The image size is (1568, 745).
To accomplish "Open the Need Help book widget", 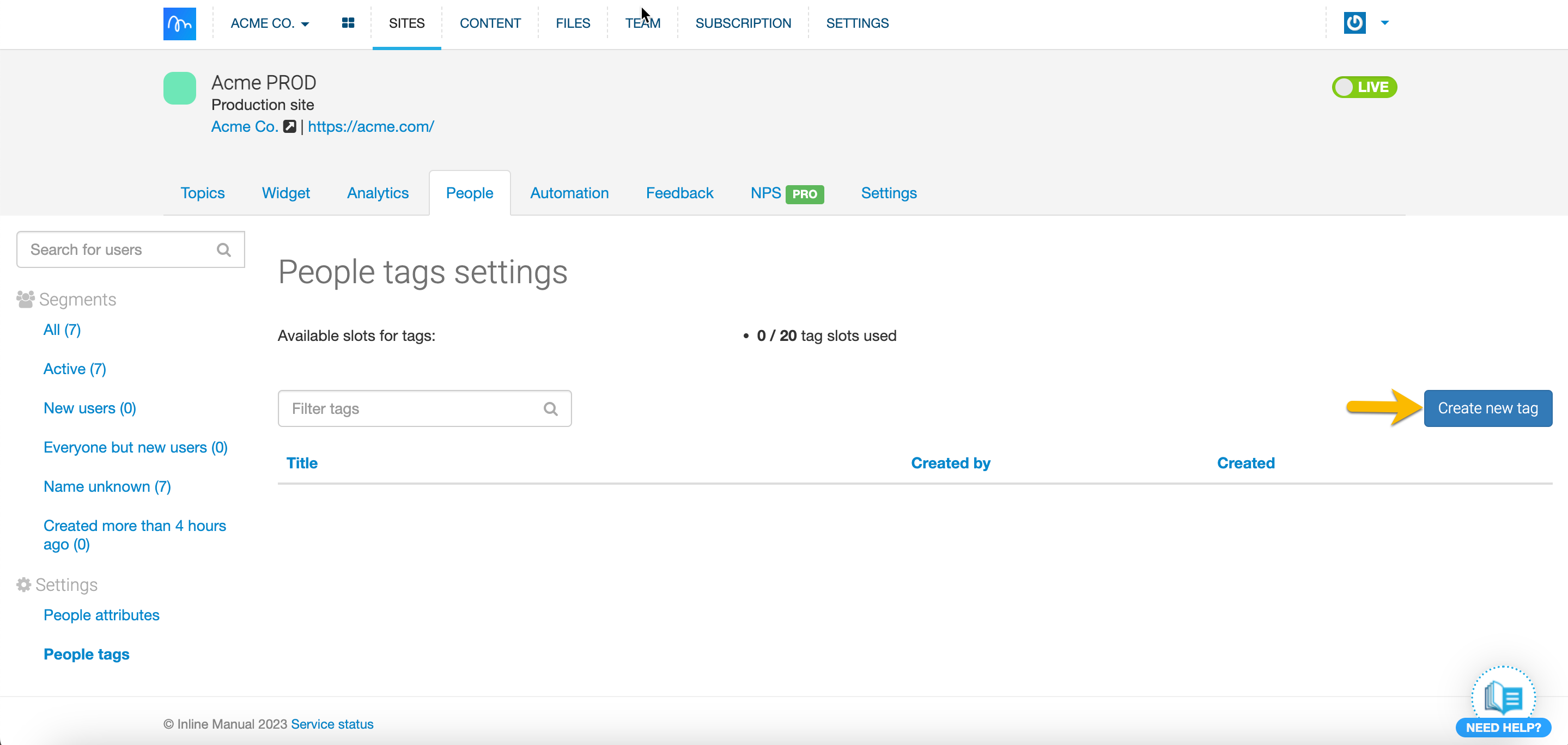I will [x=1503, y=699].
